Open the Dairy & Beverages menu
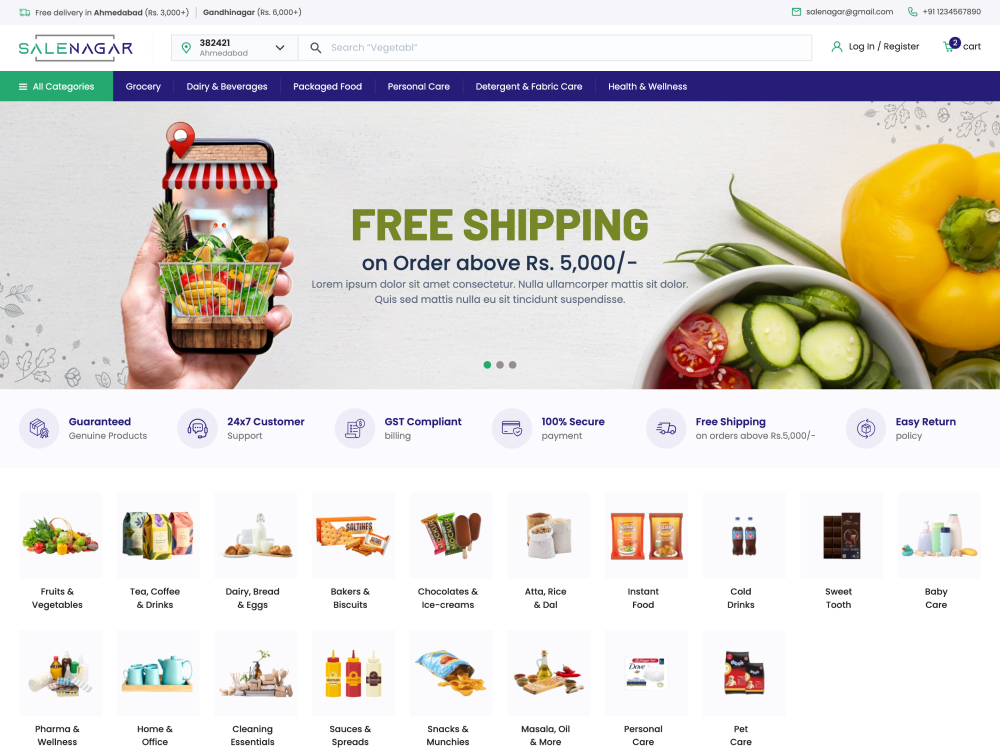The width and height of the screenshot is (1000, 750). click(x=227, y=86)
